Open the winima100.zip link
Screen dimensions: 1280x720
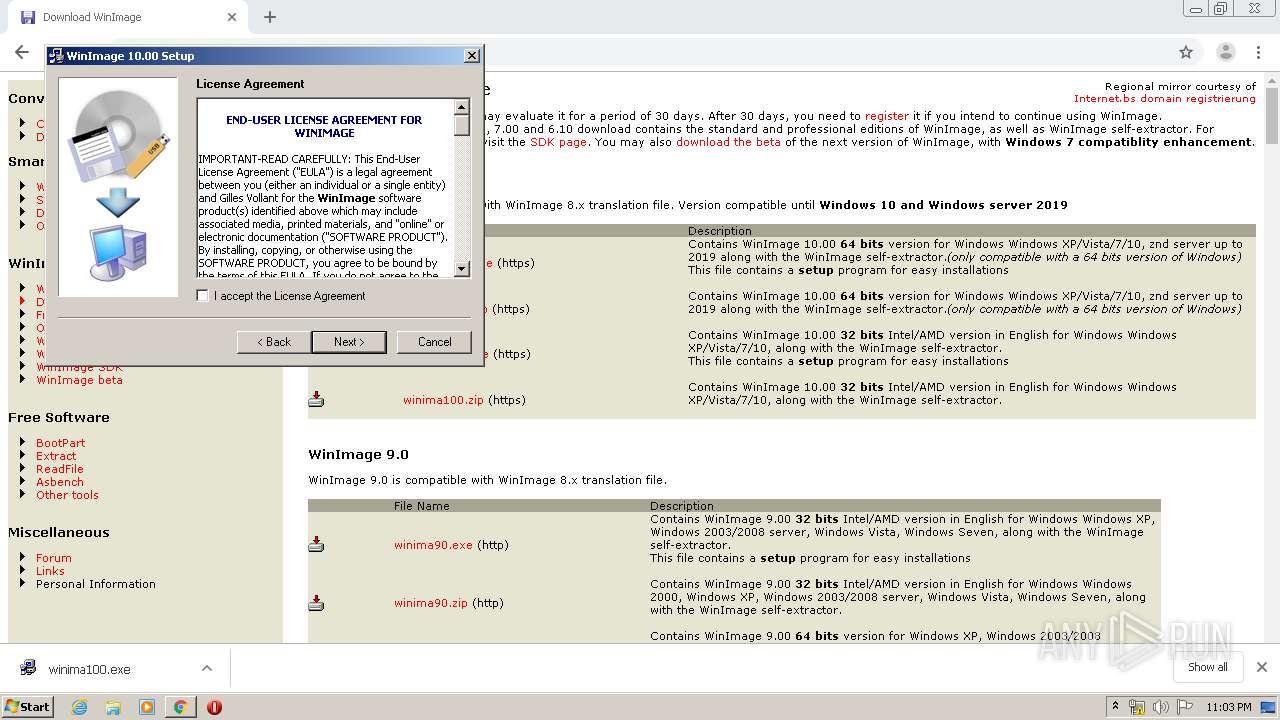(443, 400)
